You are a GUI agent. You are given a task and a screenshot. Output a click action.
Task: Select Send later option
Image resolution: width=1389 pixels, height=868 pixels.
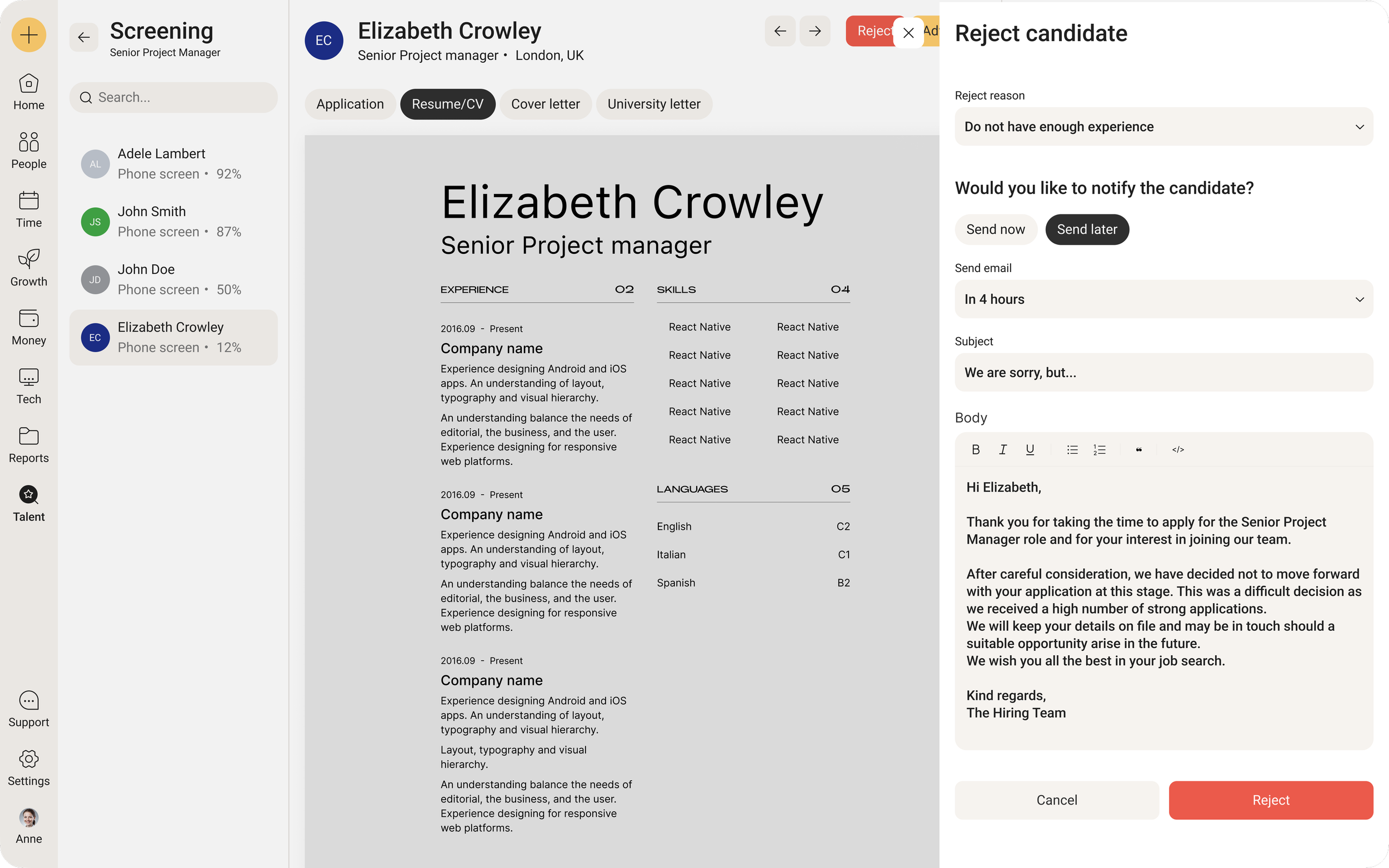pyautogui.click(x=1087, y=229)
